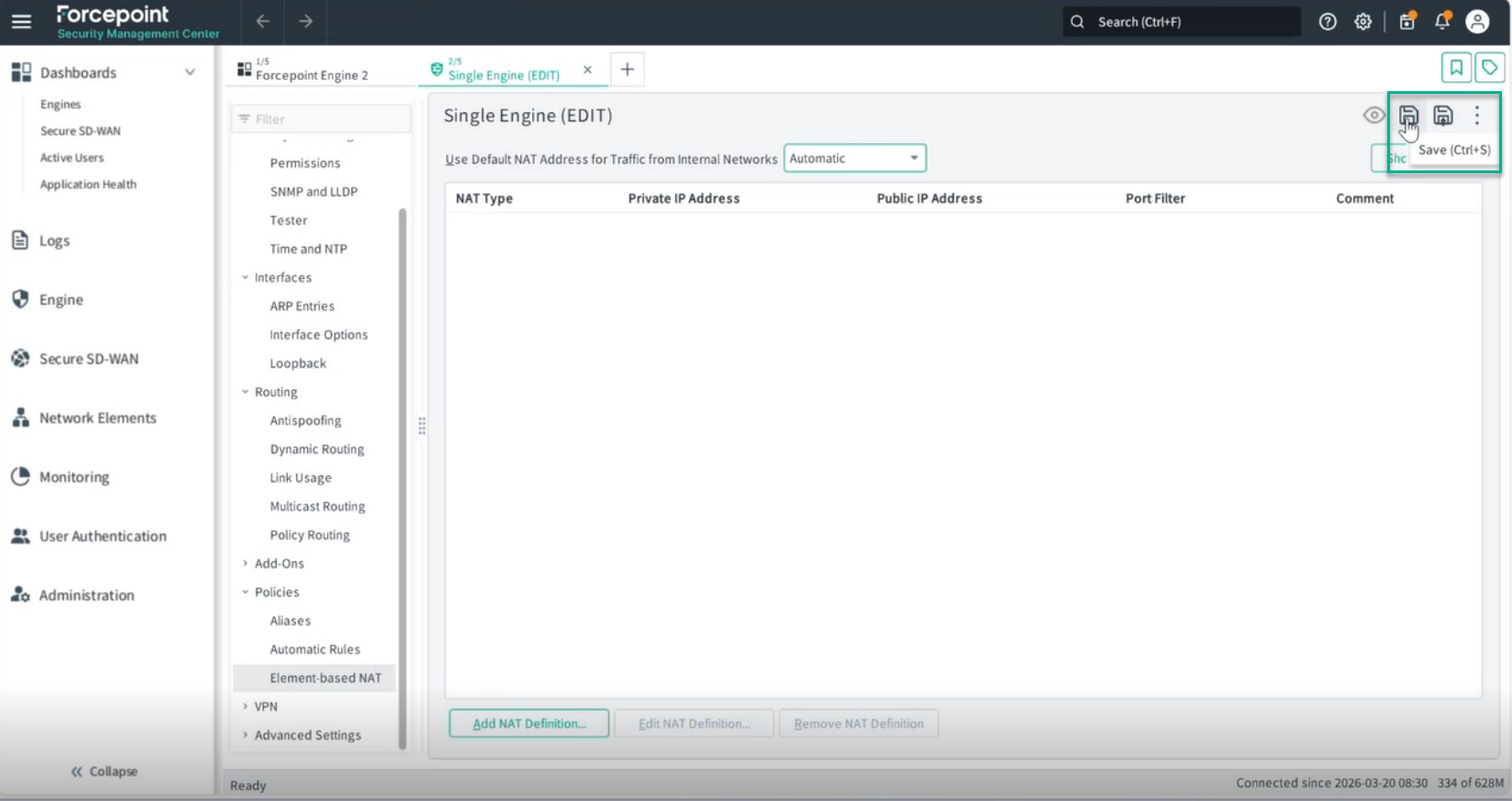Select SNMP and LLDP in the tree

click(x=313, y=191)
